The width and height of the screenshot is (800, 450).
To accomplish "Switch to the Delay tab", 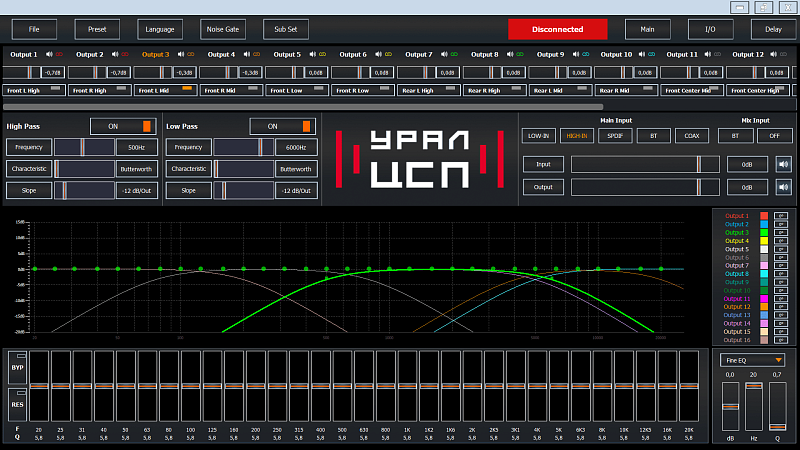I will click(x=773, y=29).
